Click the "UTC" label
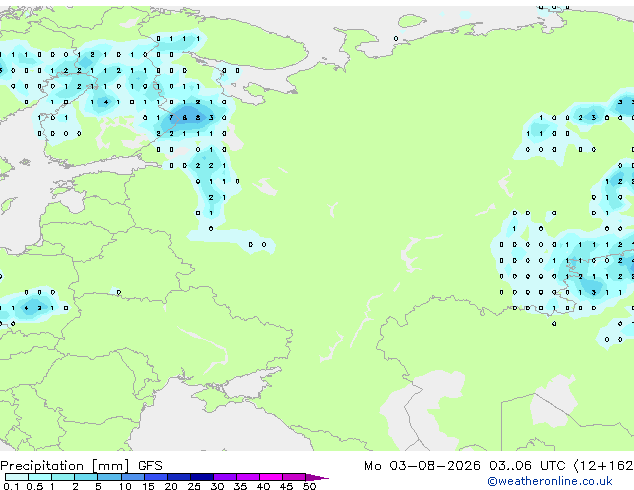This screenshot has width=634, height=490. click(552, 466)
